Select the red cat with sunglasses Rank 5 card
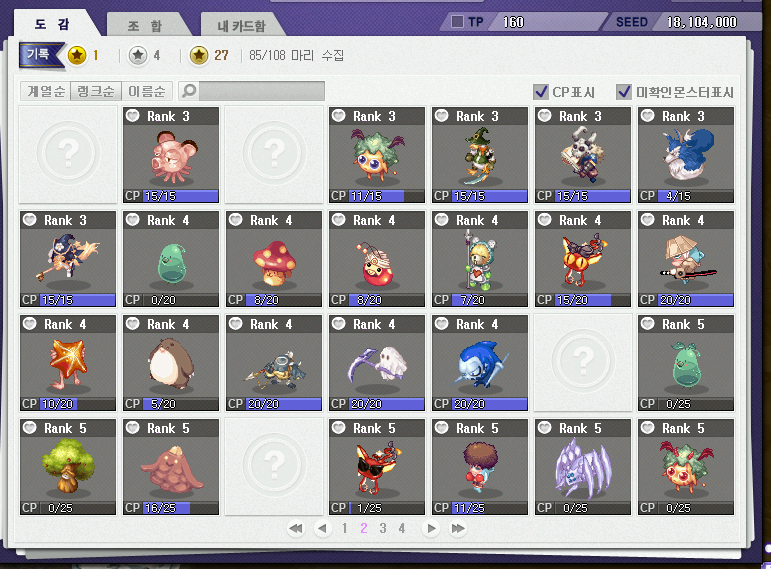 click(377, 467)
